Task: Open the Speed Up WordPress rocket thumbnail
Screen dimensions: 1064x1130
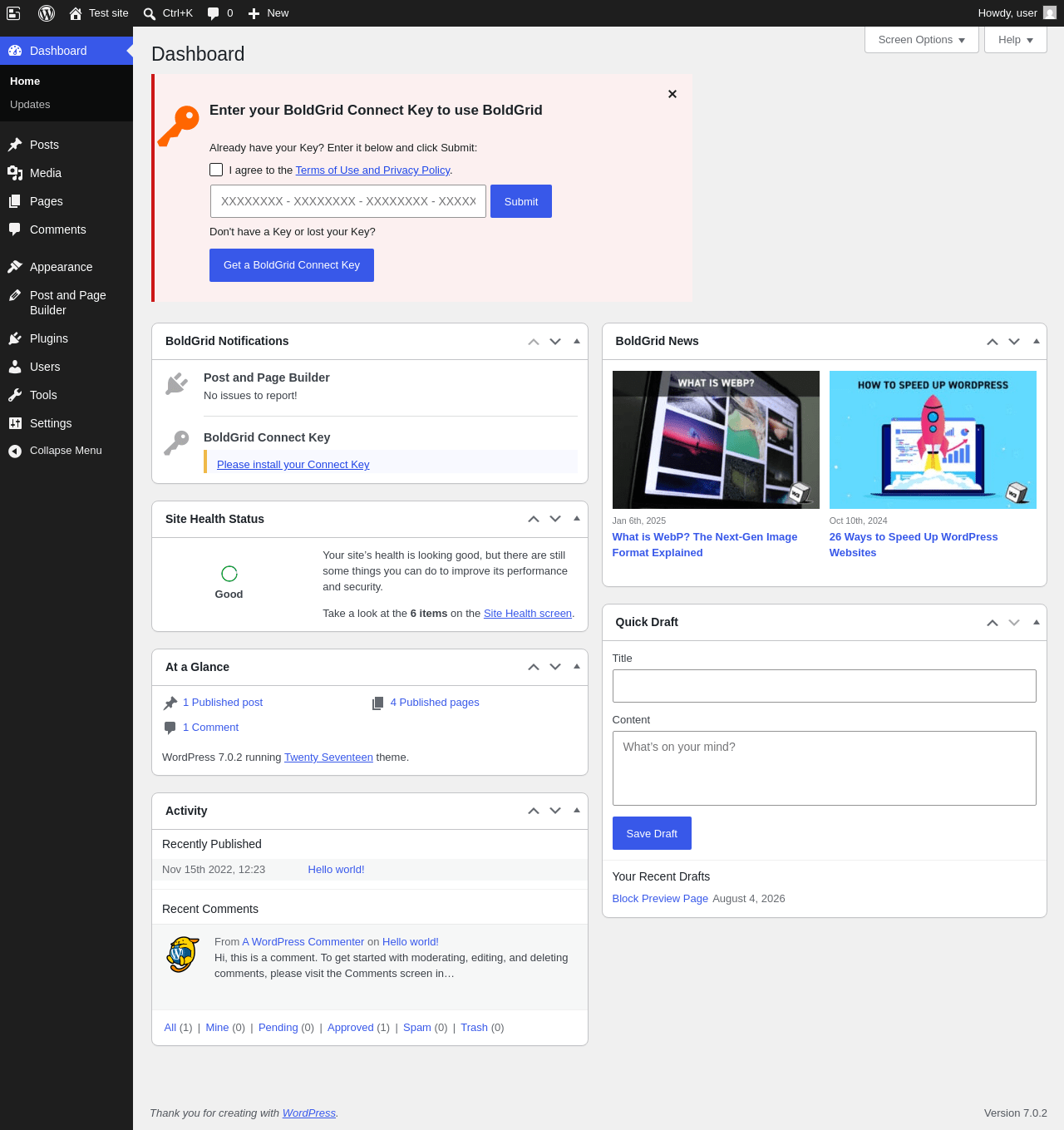Action: (933, 440)
